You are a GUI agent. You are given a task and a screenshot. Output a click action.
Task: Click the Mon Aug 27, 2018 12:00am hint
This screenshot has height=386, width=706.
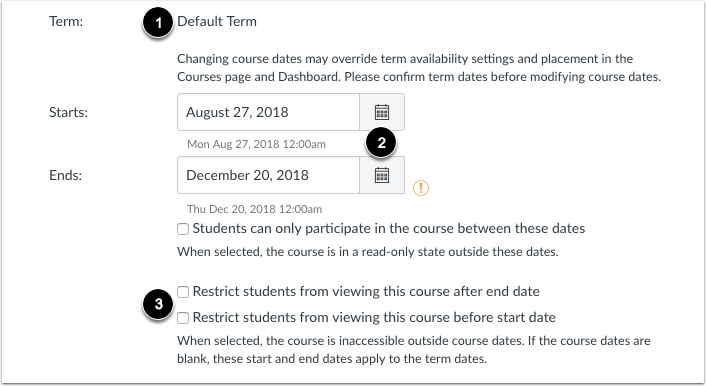tap(256, 144)
